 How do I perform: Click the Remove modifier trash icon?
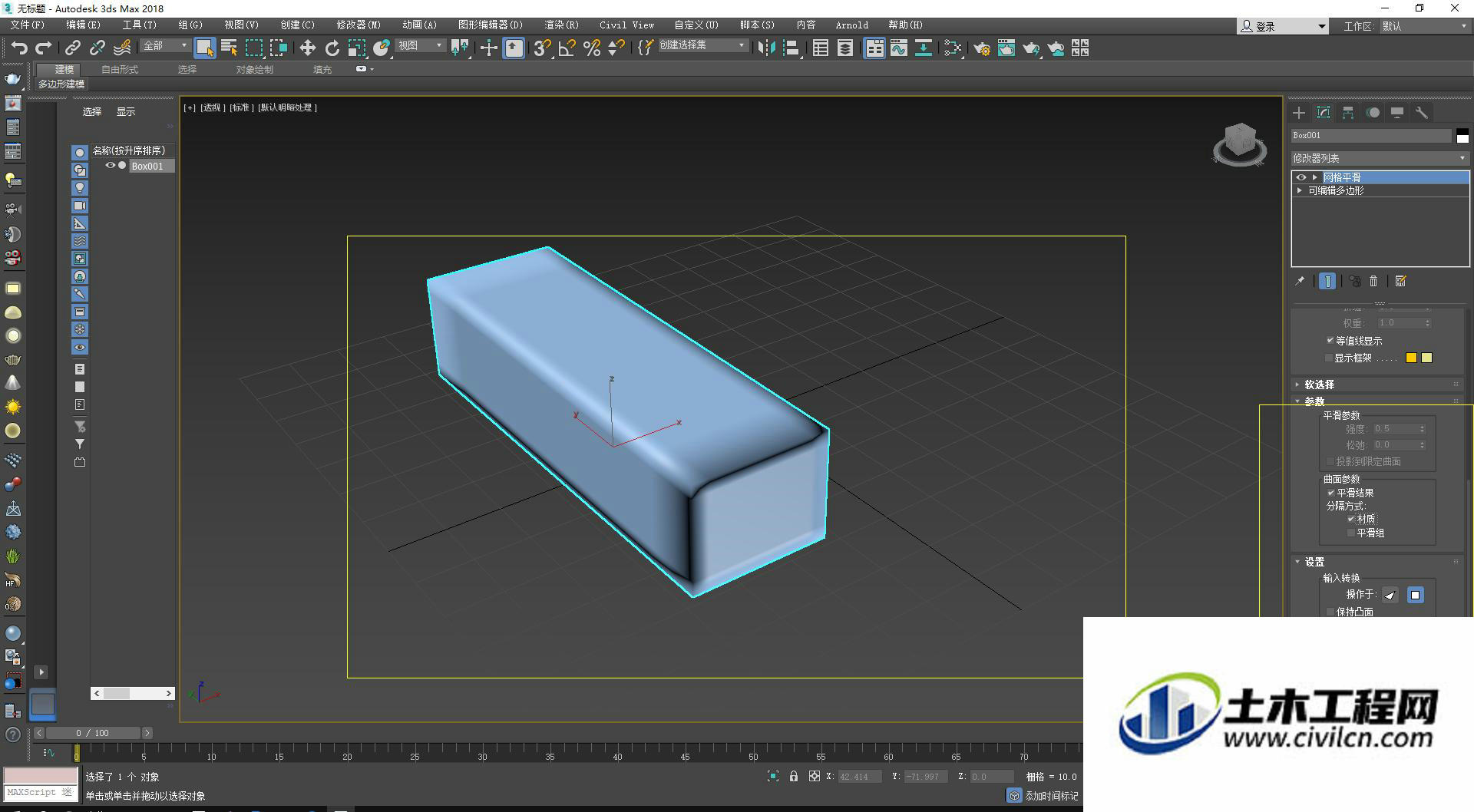(x=1373, y=281)
